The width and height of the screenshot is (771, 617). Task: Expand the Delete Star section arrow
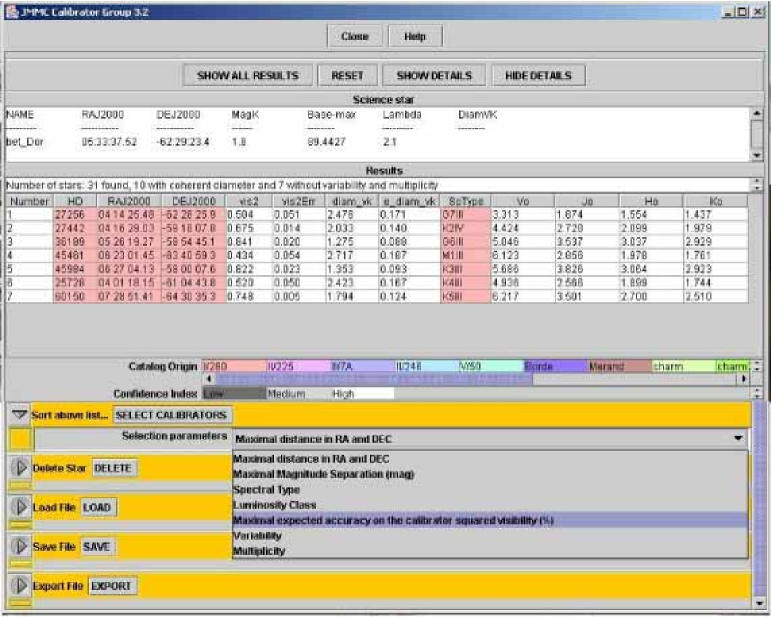pyautogui.click(x=19, y=467)
